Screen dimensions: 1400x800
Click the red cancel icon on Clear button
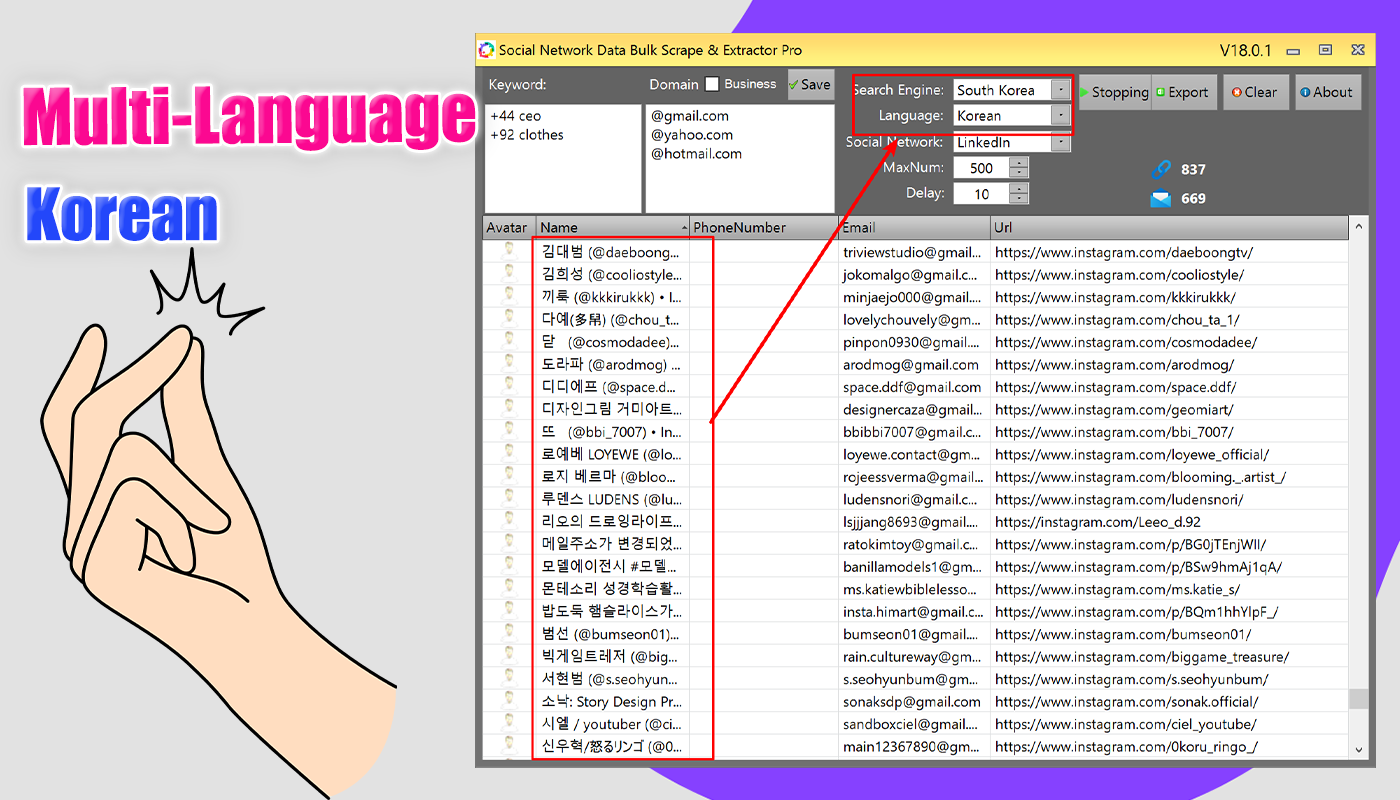[x=1238, y=92]
